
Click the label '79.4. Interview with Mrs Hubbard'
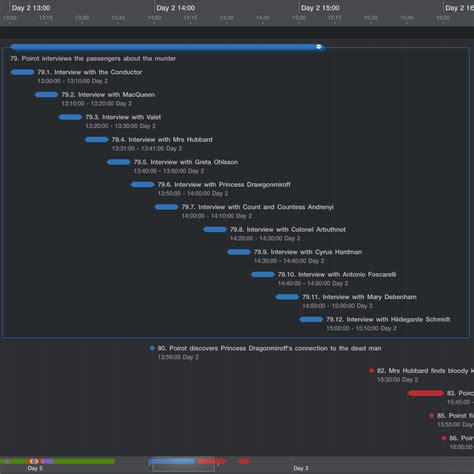(162, 140)
